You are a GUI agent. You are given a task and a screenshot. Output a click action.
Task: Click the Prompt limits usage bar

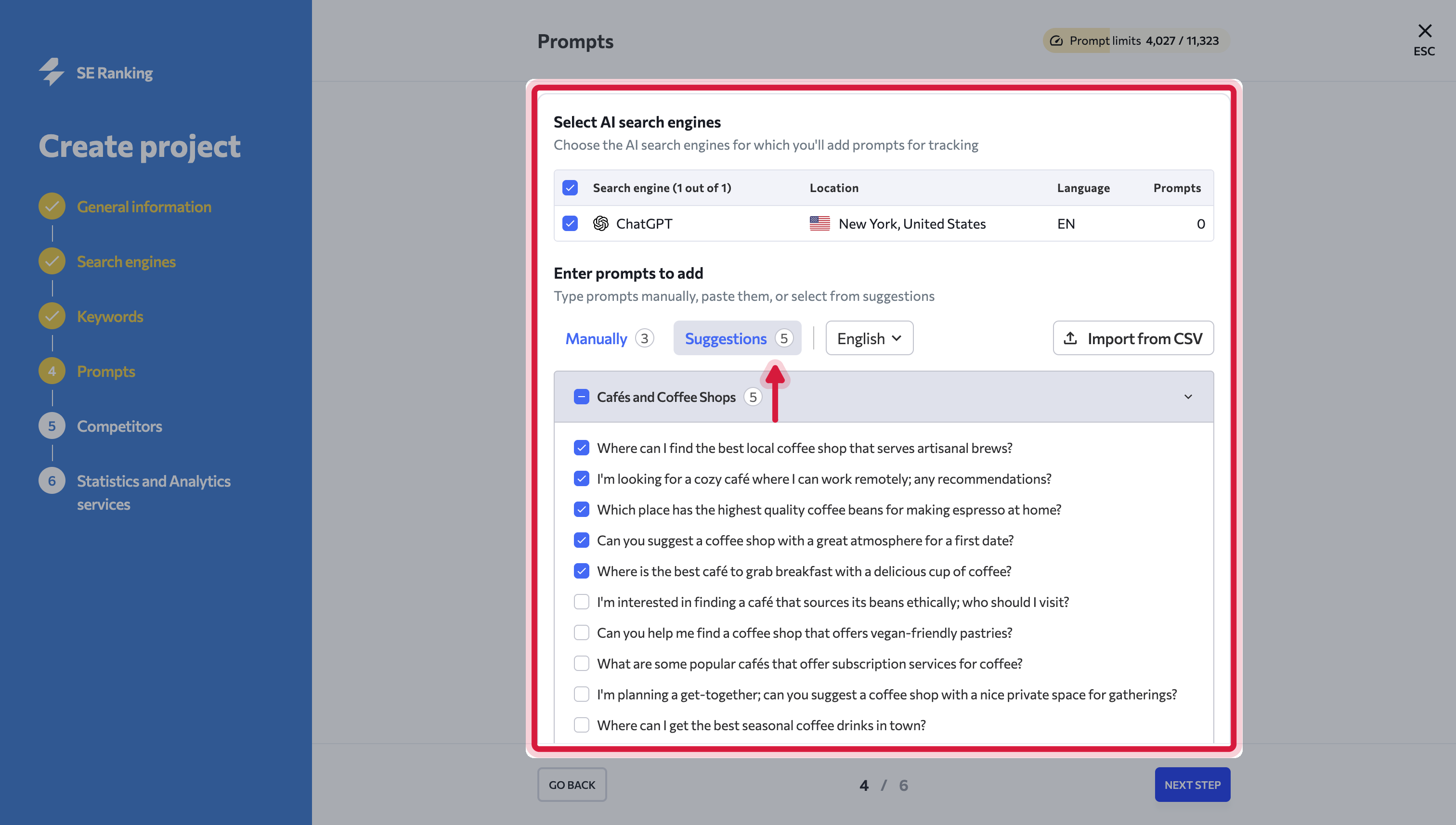tap(1136, 41)
